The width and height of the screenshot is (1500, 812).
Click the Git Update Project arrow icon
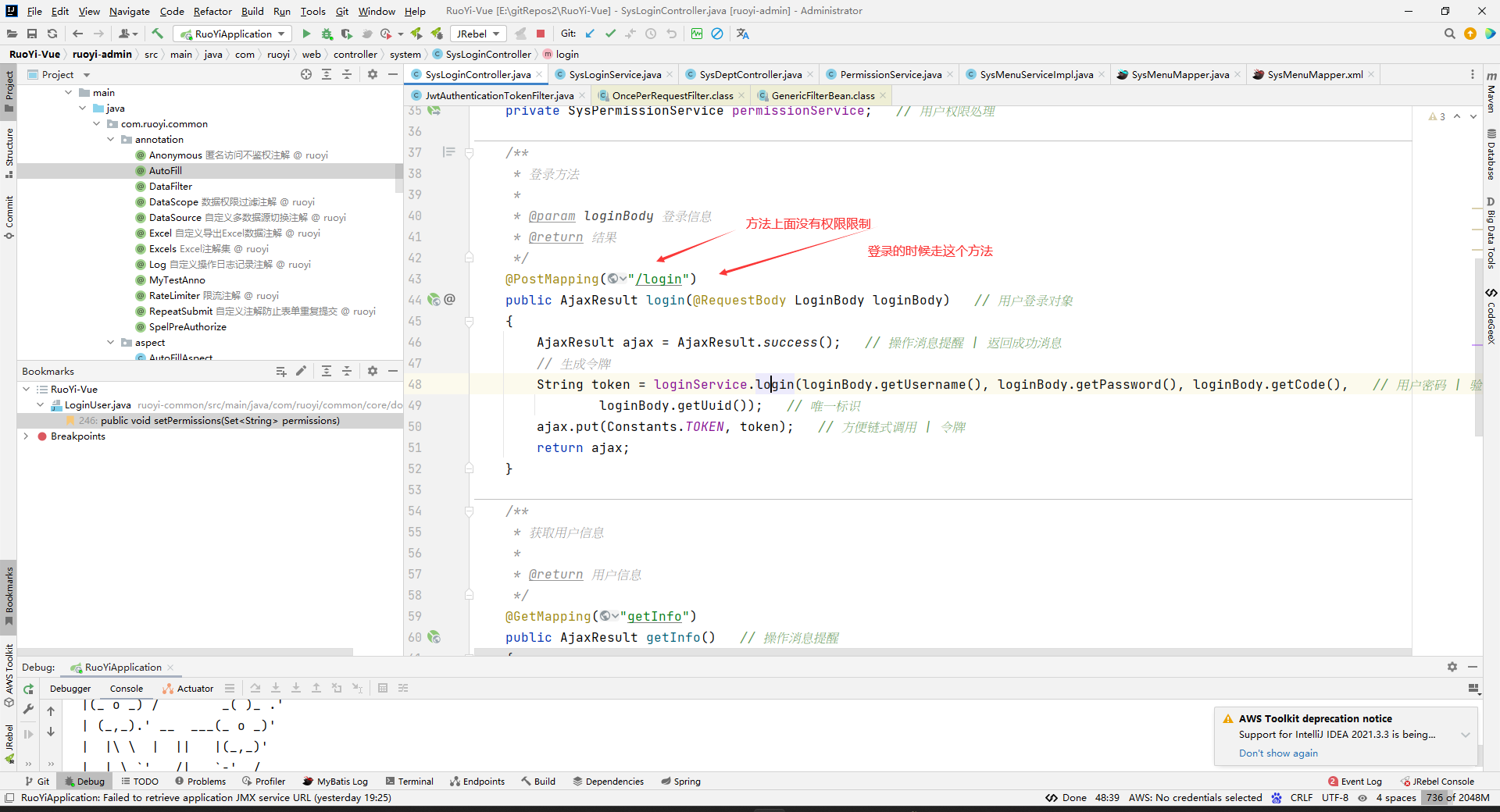pos(590,34)
